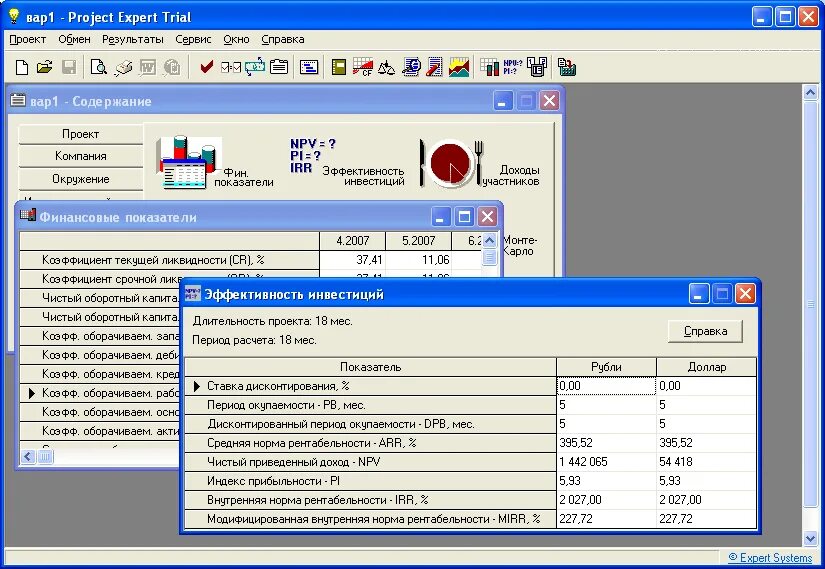
Task: Select CR value 37,41 for 4.2007
Action: coord(353,259)
